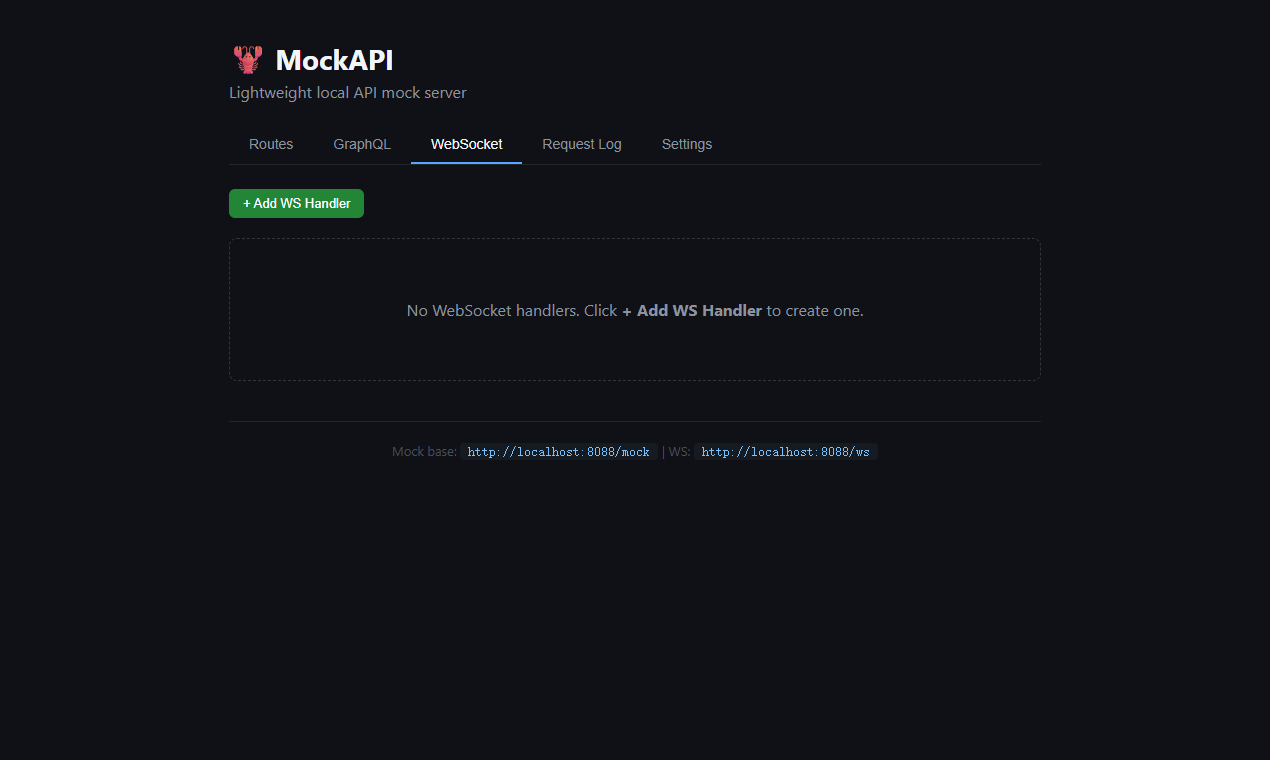Click the separator line above the footer

coord(634,422)
